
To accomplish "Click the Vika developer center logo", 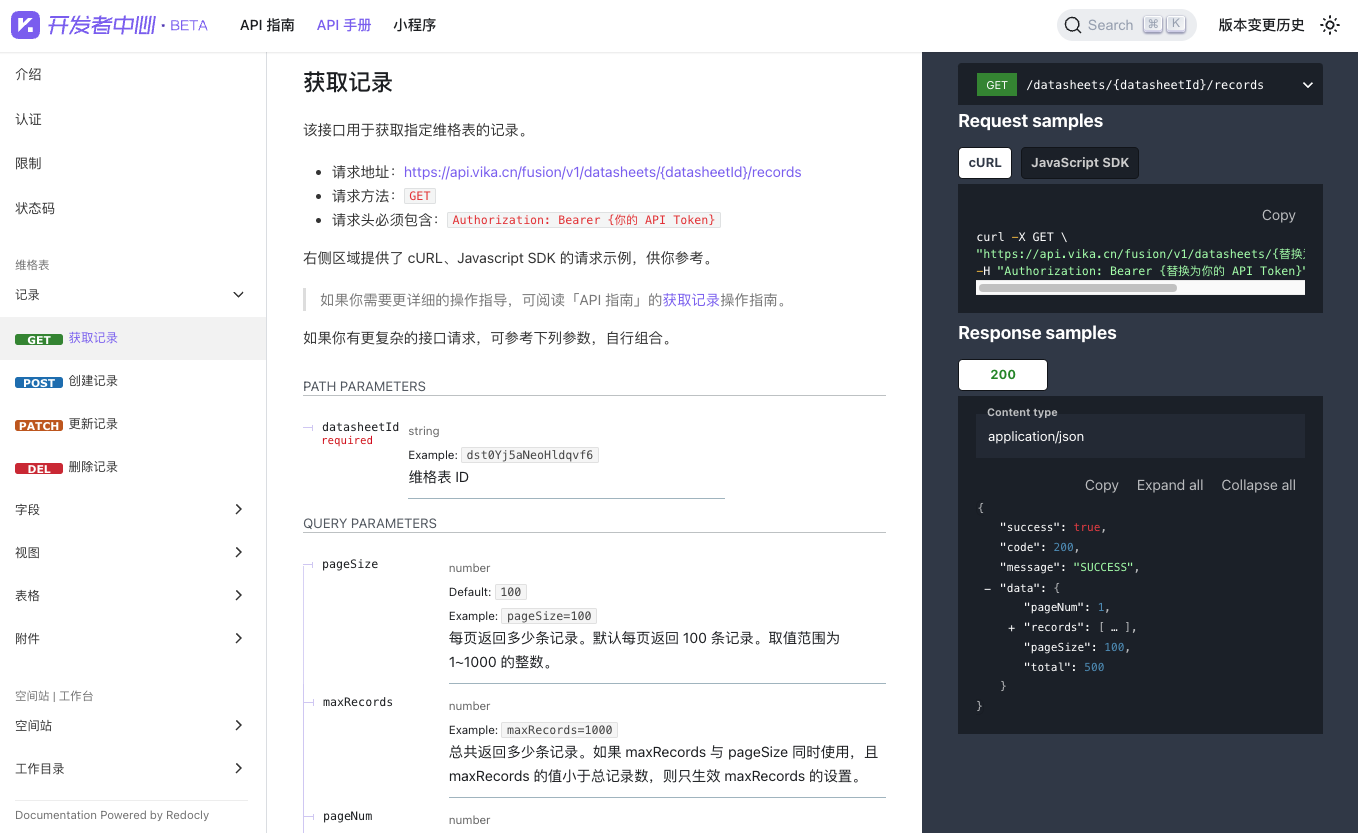I will [x=25, y=25].
